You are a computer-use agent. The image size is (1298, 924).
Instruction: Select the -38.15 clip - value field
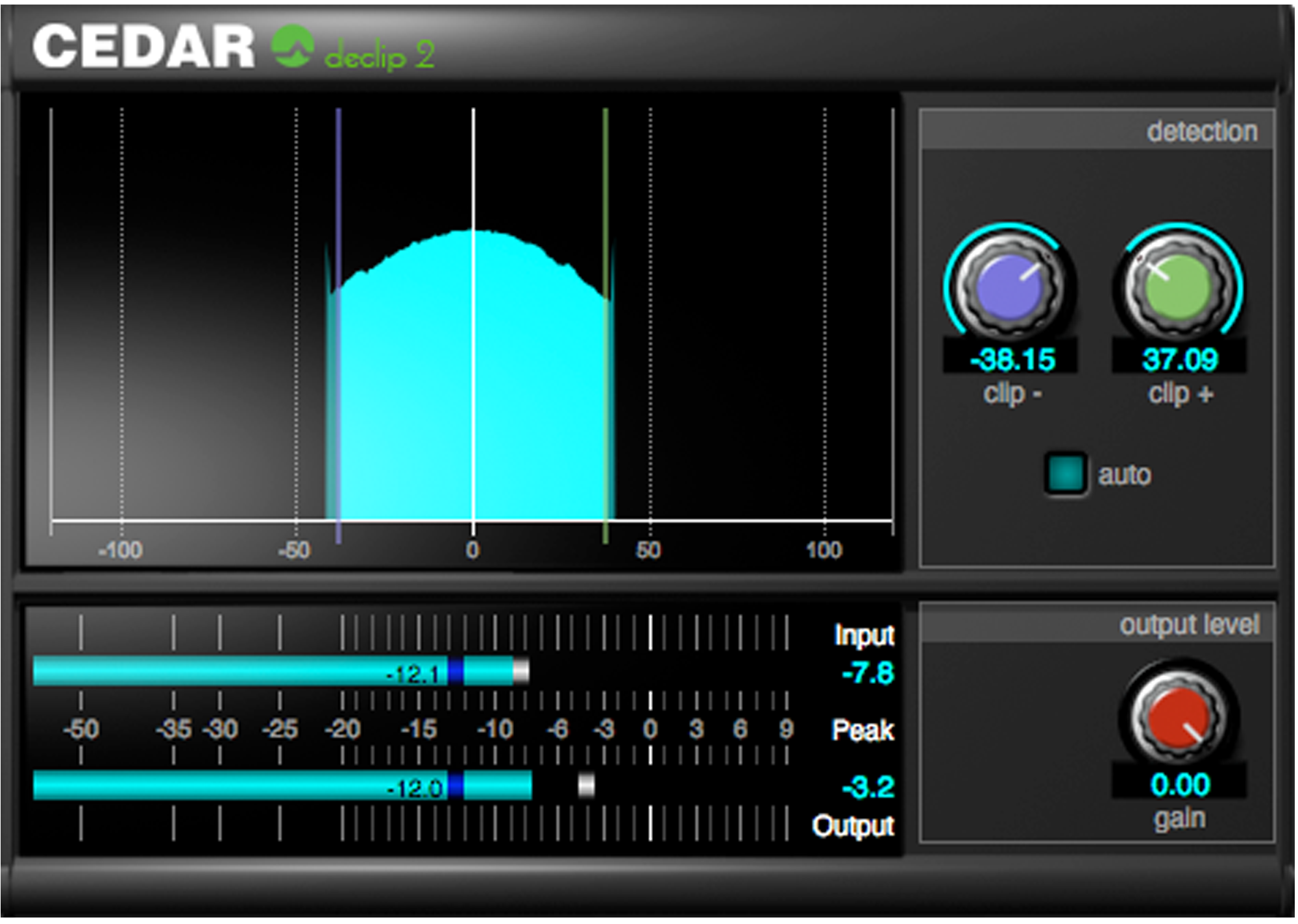pyautogui.click(x=1010, y=359)
